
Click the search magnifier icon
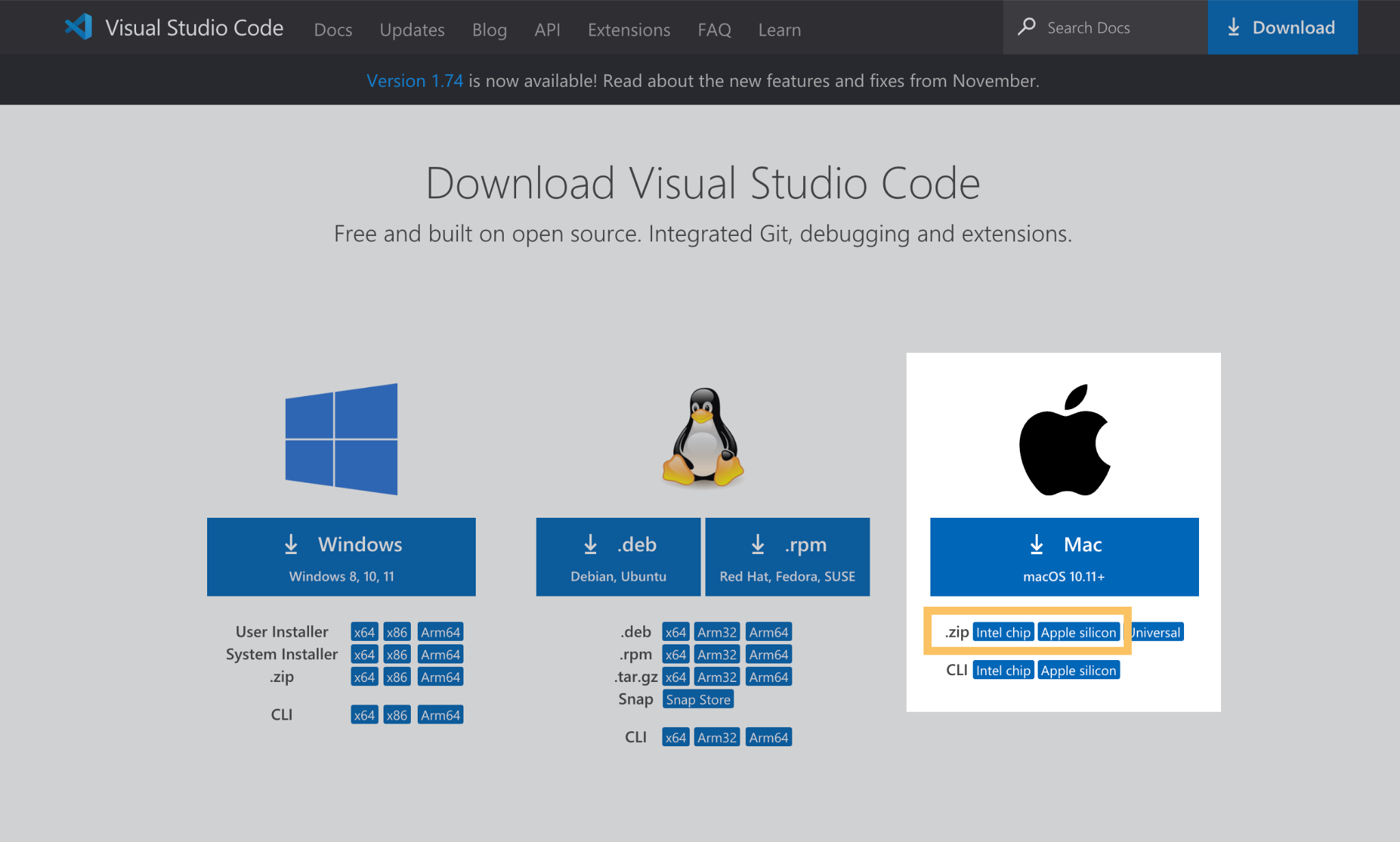pyautogui.click(x=1027, y=27)
